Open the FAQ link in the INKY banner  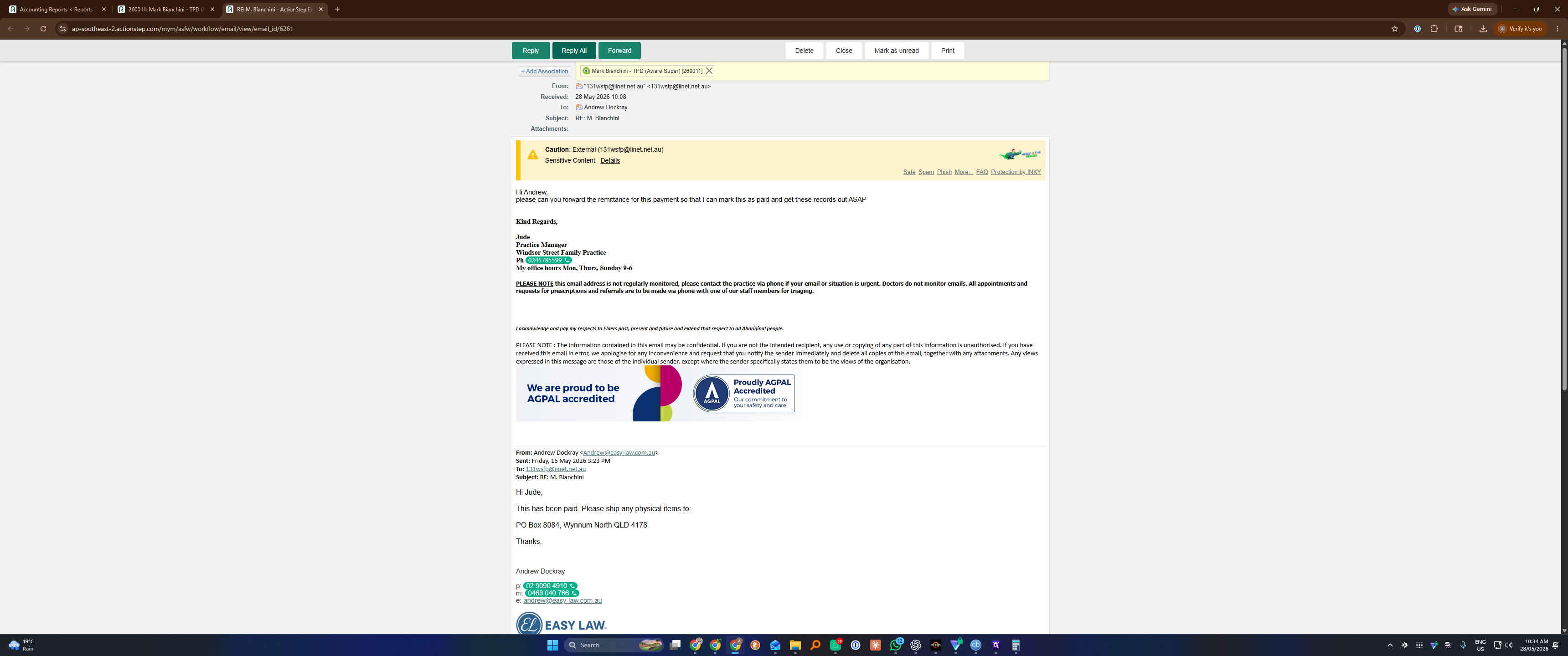coord(981,172)
